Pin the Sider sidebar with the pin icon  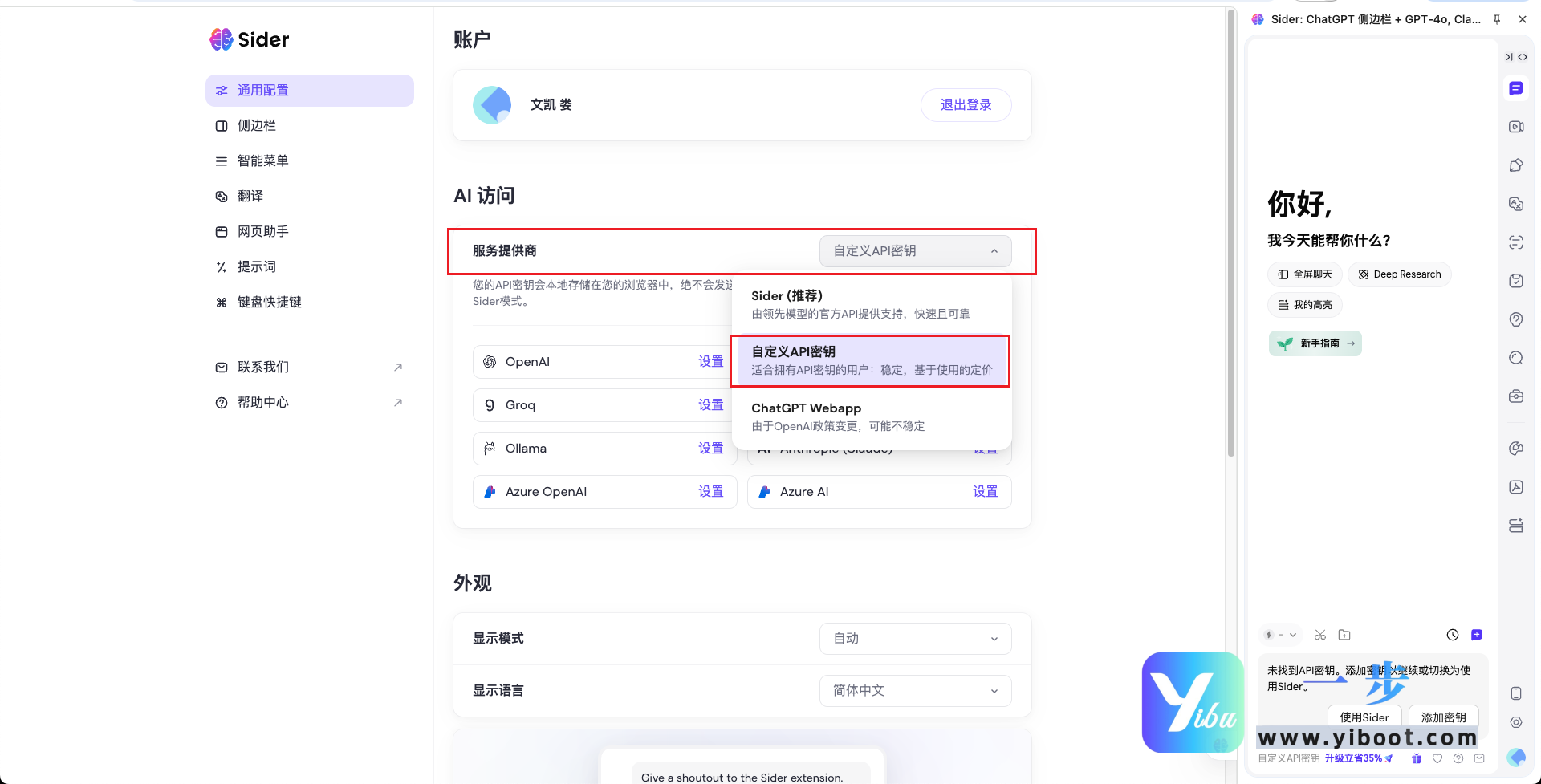[1496, 18]
